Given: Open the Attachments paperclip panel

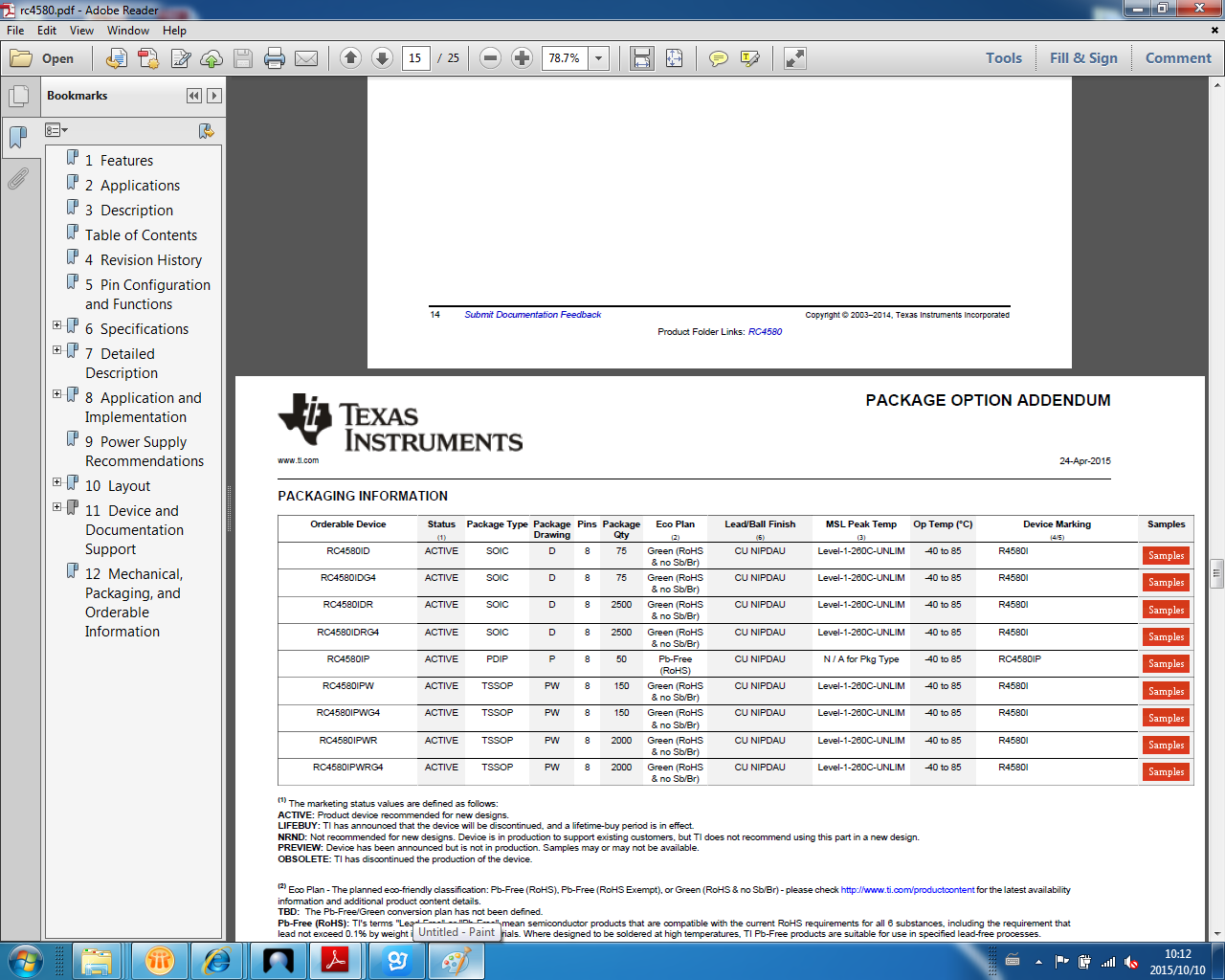Looking at the screenshot, I should pos(18,178).
